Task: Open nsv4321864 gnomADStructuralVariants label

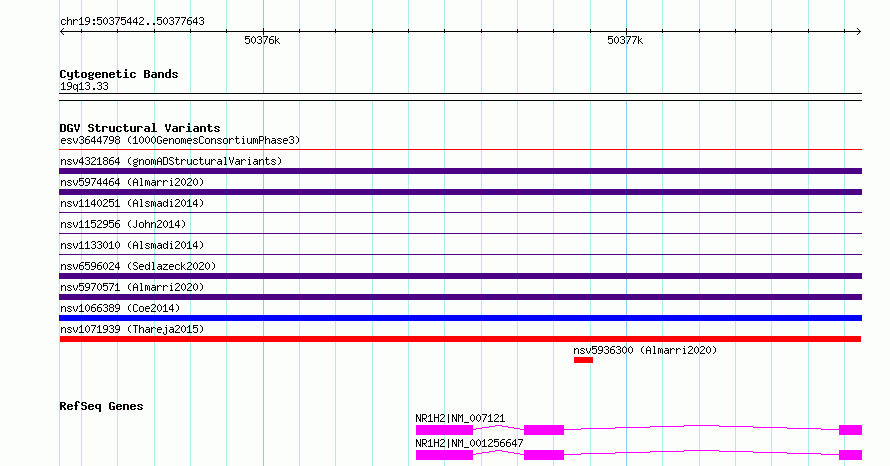Action: pos(171,161)
